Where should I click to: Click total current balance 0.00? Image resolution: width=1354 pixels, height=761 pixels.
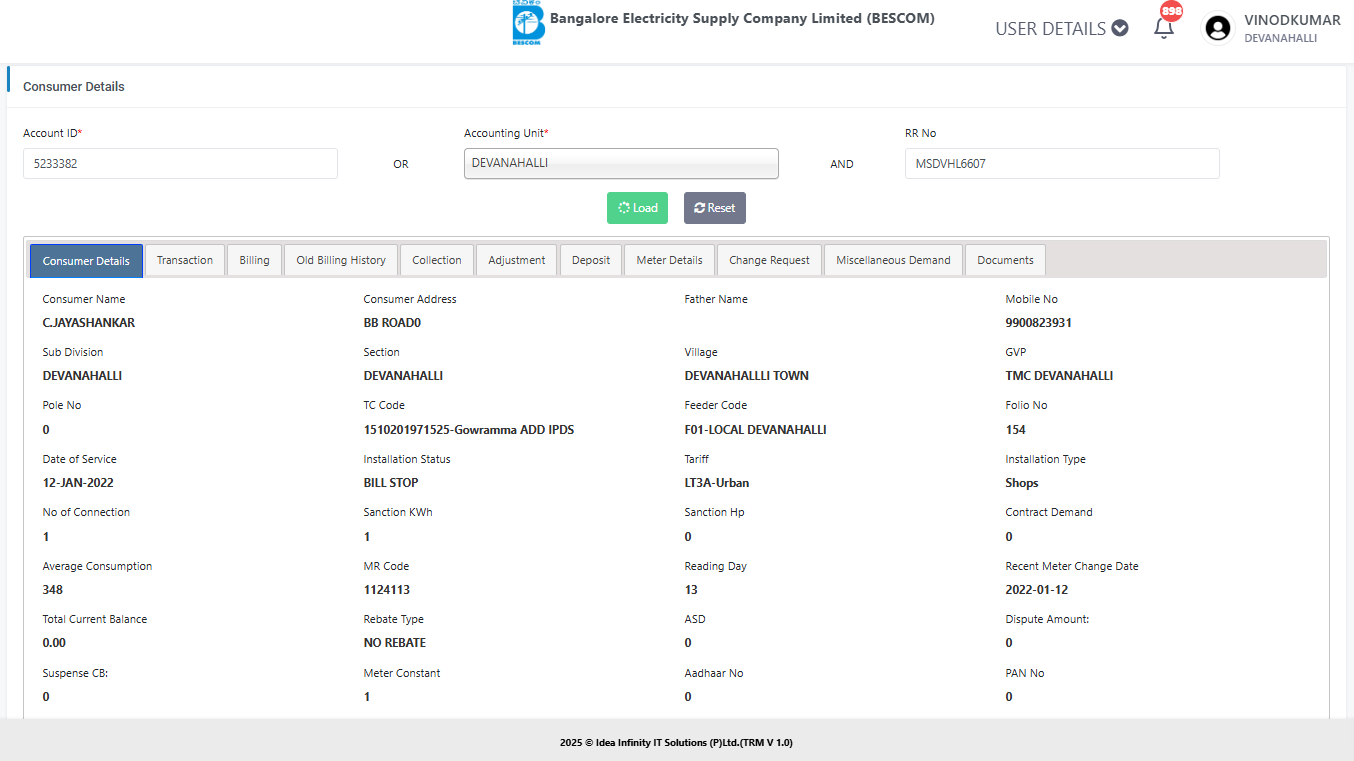point(54,643)
